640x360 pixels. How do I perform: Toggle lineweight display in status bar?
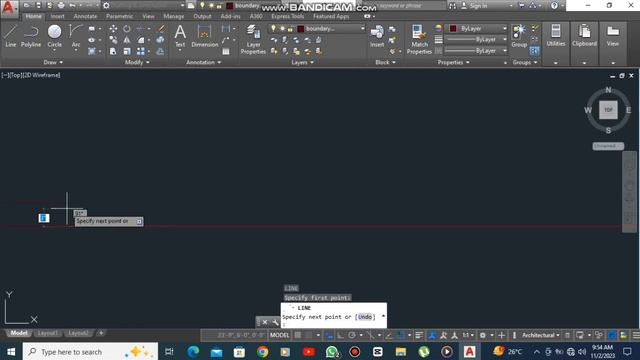pyautogui.click(x=419, y=335)
